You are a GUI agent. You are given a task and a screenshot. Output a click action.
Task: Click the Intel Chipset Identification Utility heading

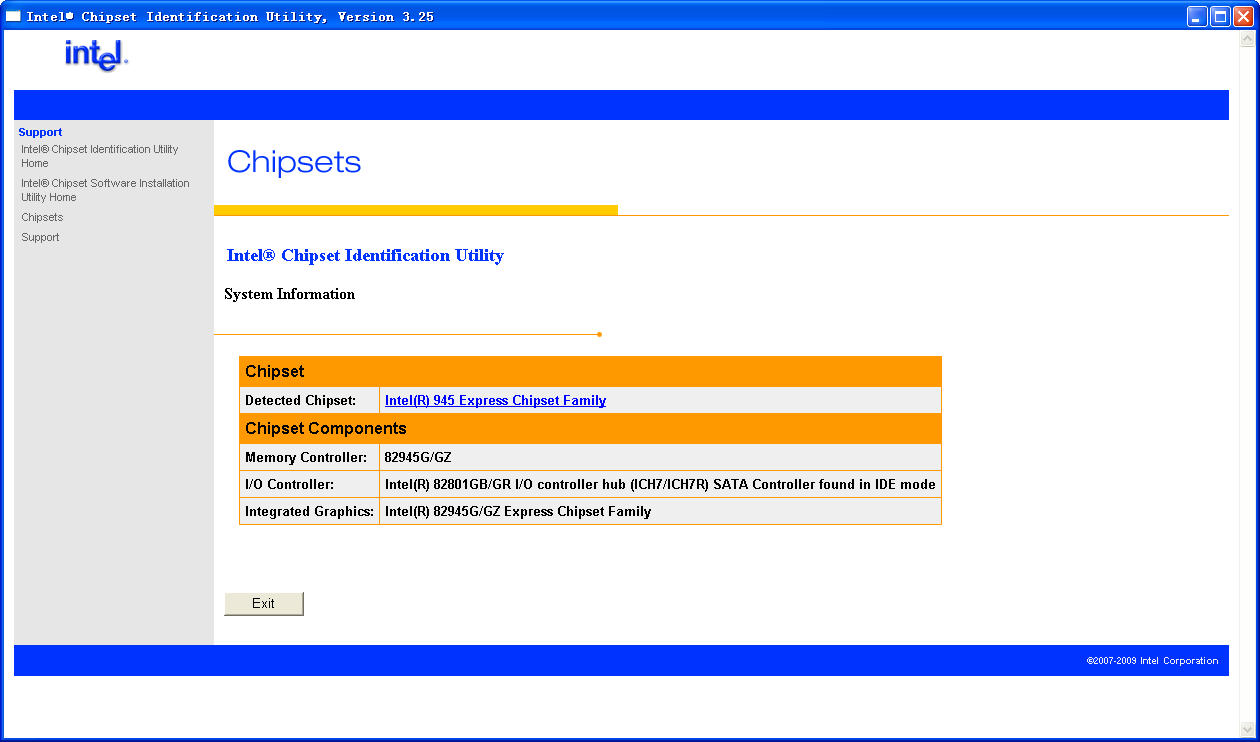click(x=365, y=255)
